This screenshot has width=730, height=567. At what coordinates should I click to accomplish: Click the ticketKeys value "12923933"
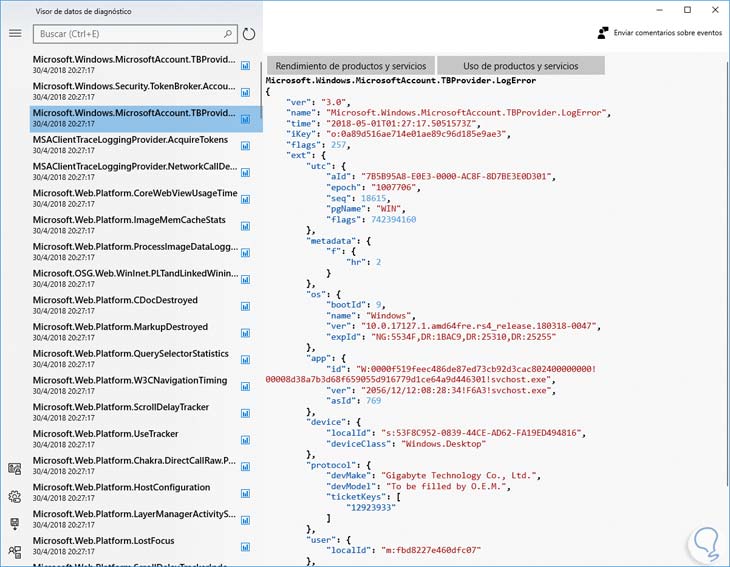click(x=371, y=508)
